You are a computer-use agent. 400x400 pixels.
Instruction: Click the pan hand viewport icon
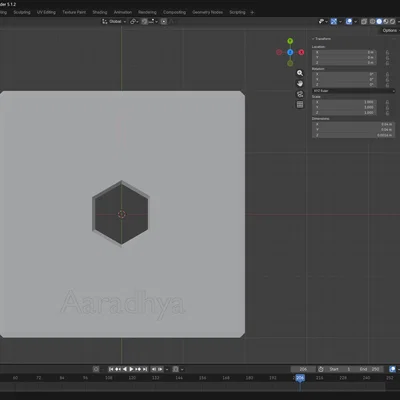pos(300,84)
